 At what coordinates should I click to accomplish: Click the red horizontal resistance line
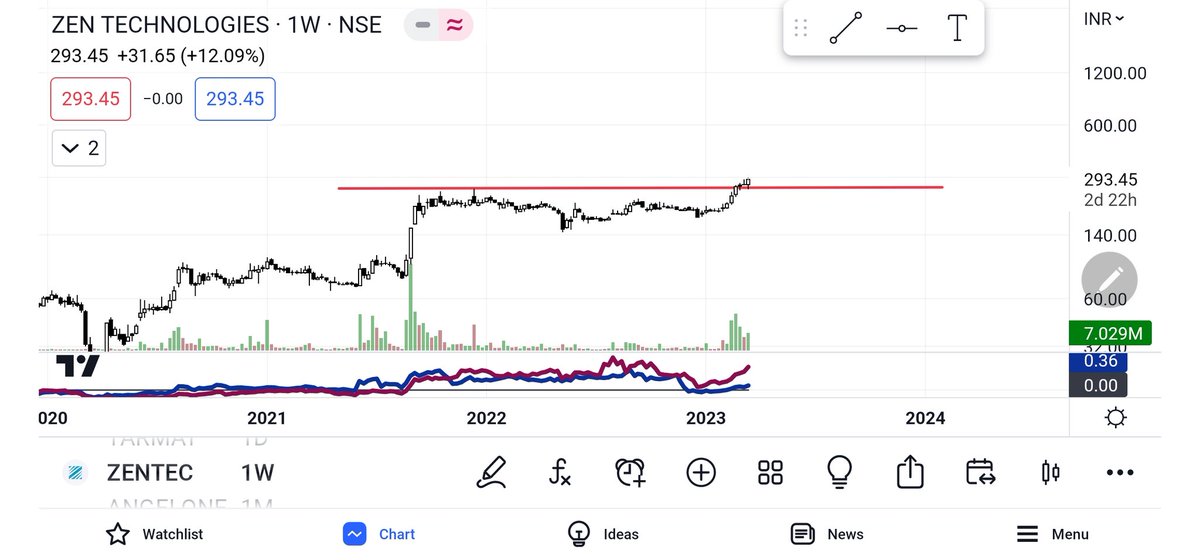click(640, 187)
